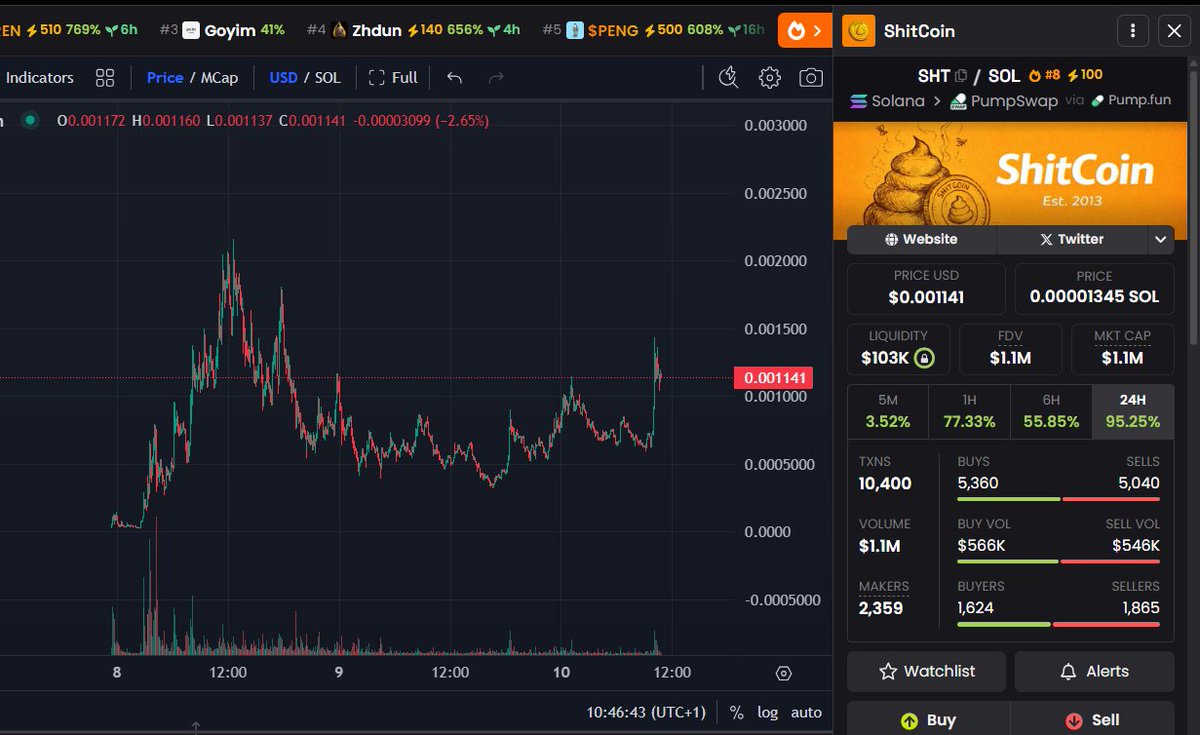Click the Watchlist star button
The image size is (1200, 735).
926,671
